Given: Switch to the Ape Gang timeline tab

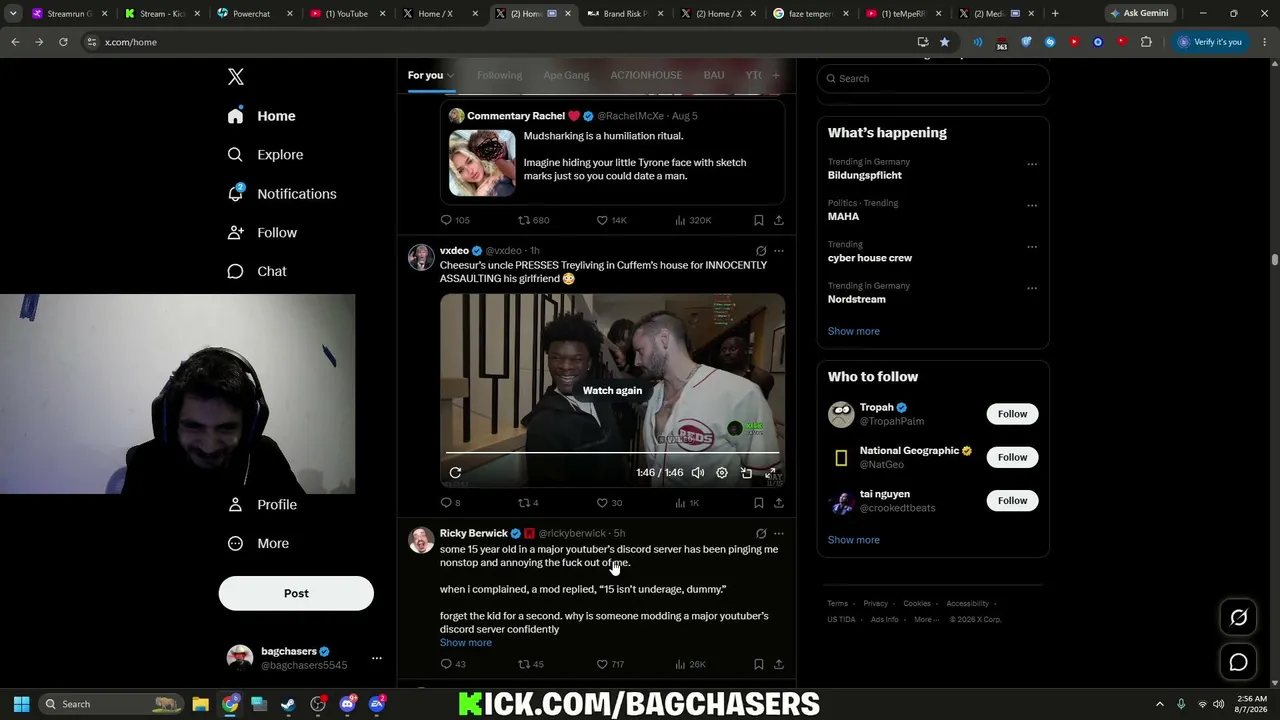Looking at the screenshot, I should 566,76.
